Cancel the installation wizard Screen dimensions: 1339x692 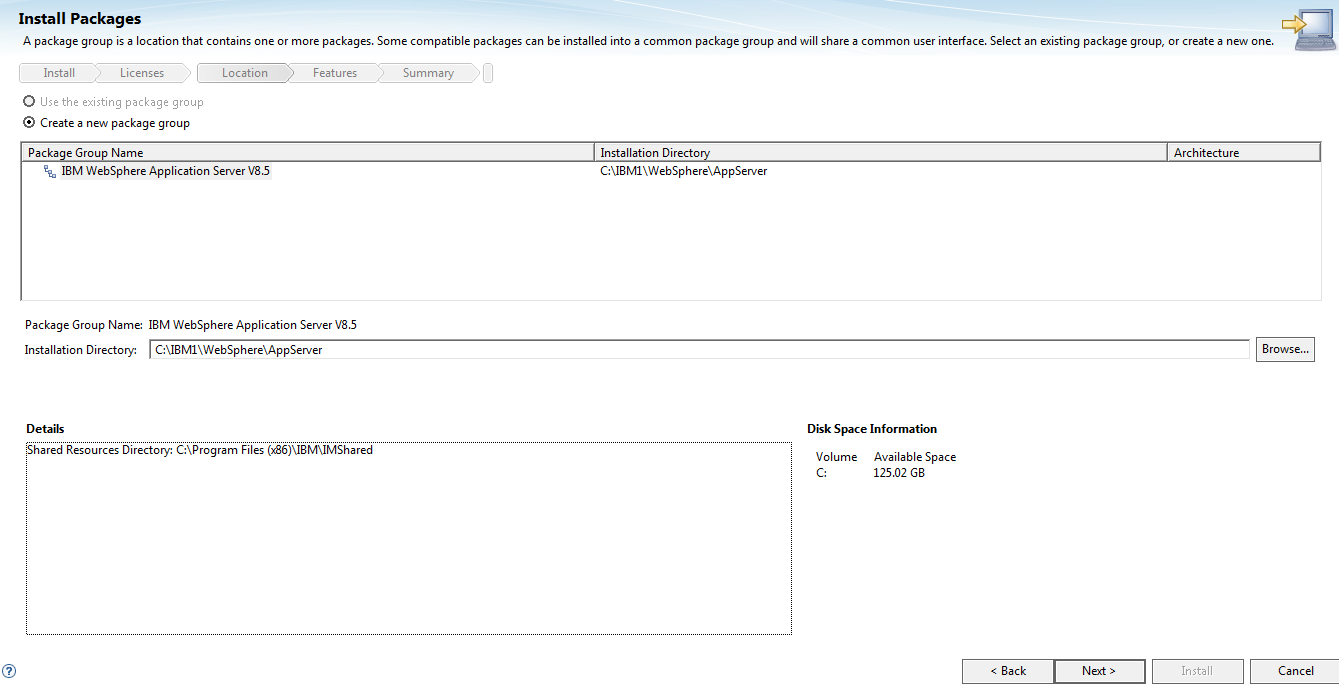tap(1296, 671)
